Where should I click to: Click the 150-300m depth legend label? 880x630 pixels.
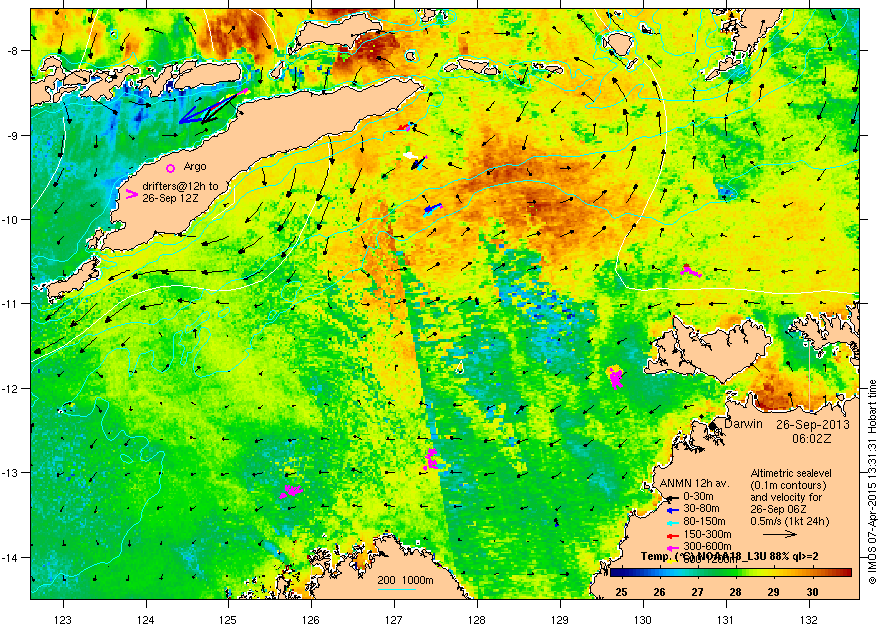click(x=707, y=534)
